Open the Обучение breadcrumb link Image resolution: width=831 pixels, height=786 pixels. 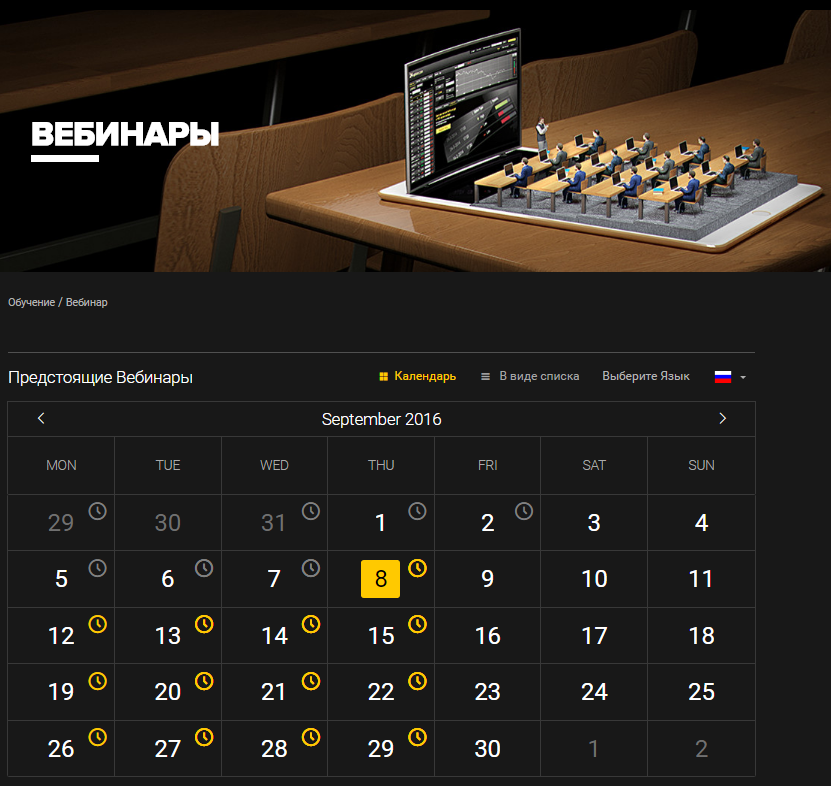tap(31, 302)
